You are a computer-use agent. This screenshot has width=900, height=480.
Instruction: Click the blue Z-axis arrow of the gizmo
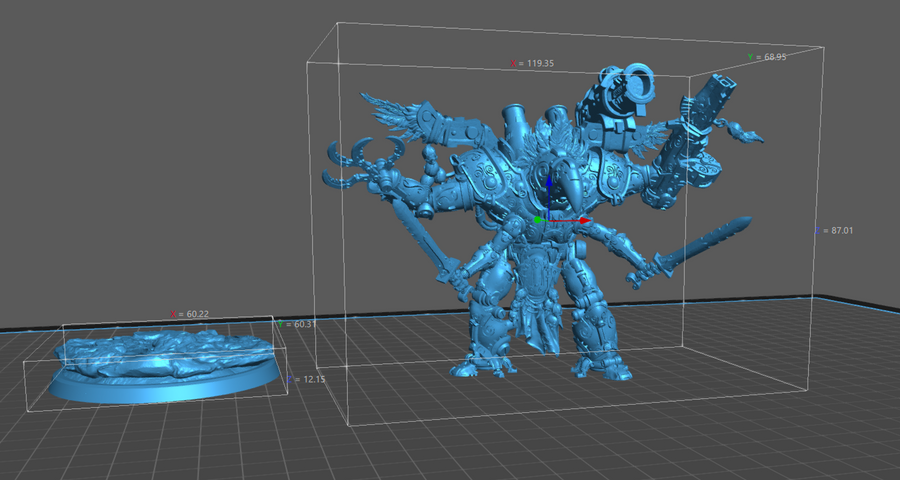548,185
